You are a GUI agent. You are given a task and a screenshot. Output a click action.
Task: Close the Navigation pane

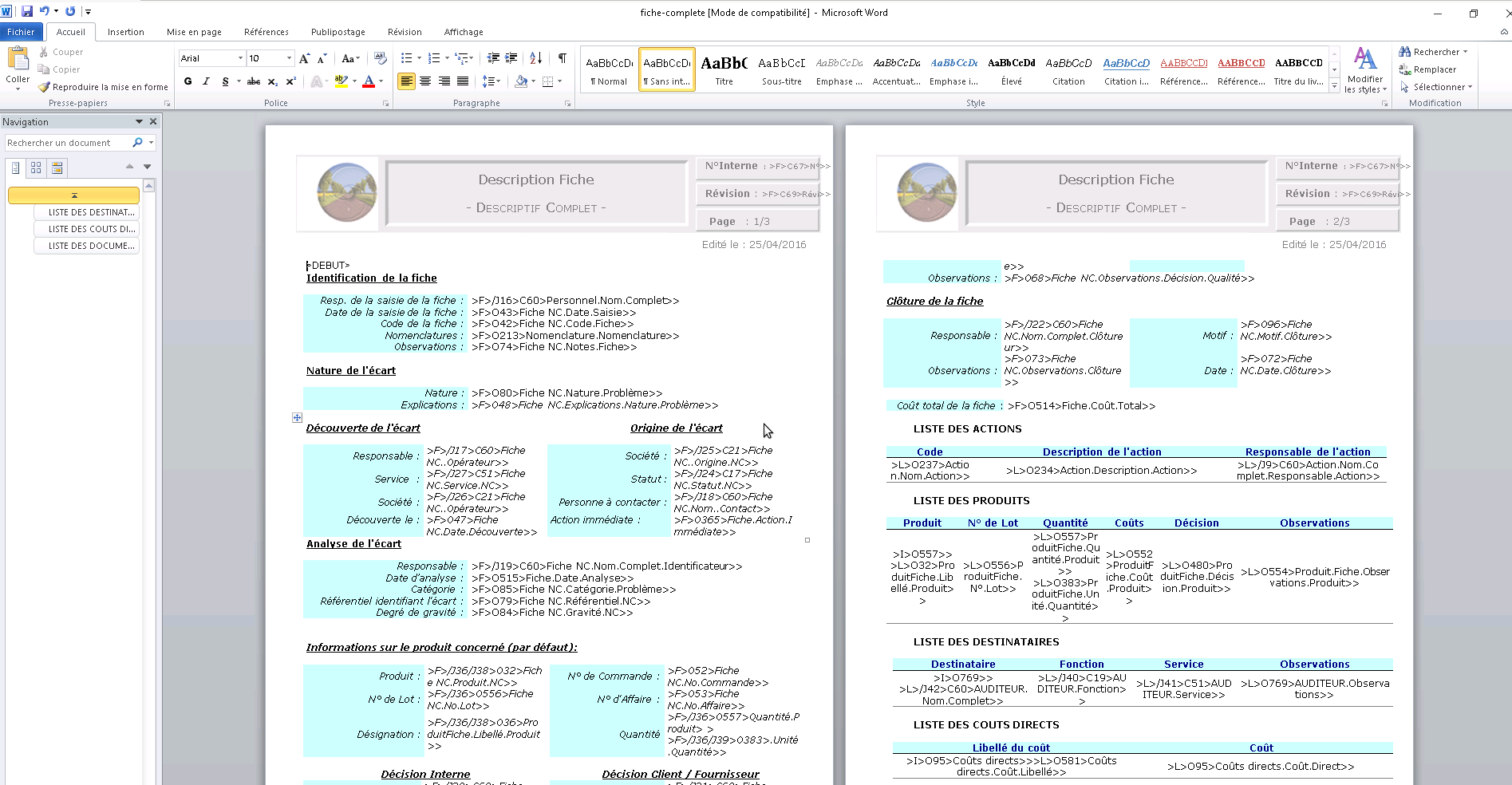click(x=153, y=121)
